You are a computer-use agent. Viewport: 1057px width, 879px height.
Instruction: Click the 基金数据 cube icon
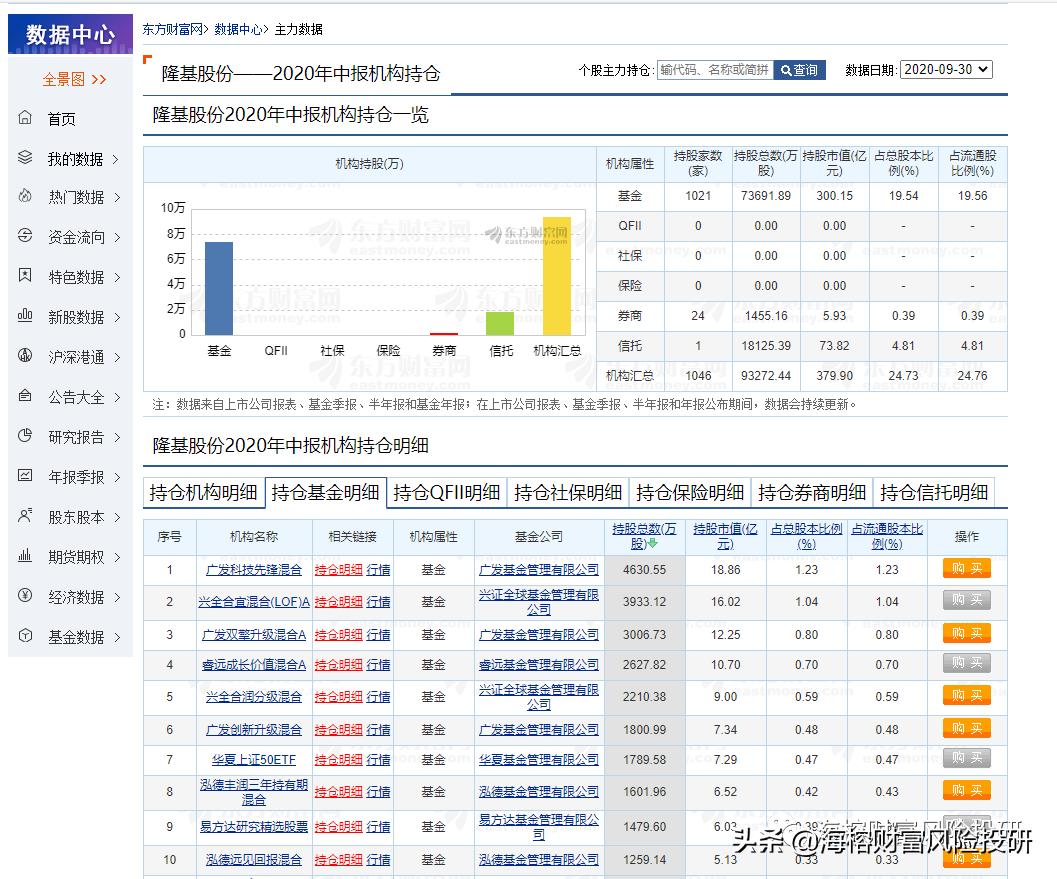coord(25,636)
